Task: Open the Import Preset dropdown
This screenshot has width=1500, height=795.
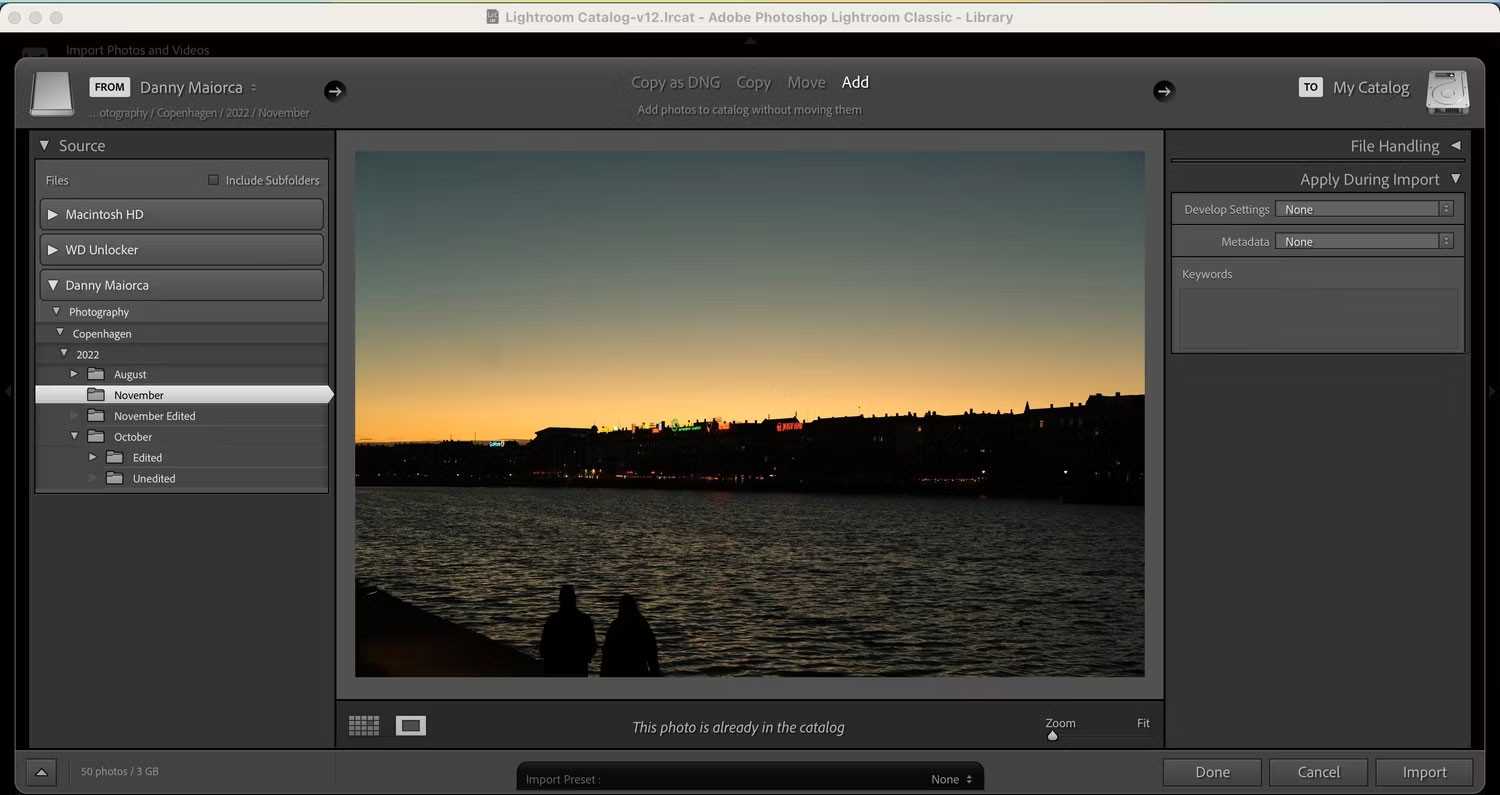Action: pyautogui.click(x=950, y=778)
